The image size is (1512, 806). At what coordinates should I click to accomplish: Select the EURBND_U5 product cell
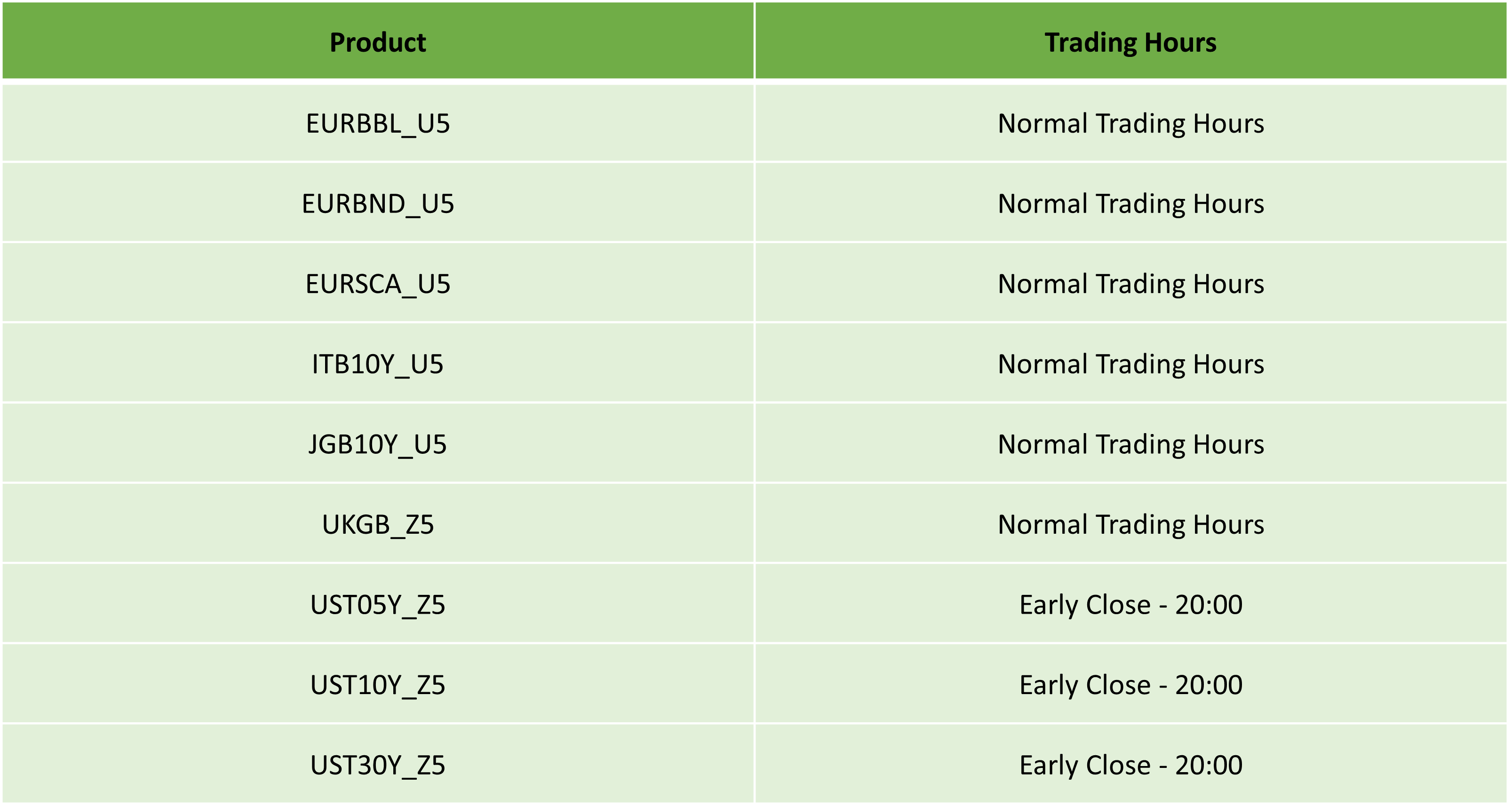coord(377,203)
